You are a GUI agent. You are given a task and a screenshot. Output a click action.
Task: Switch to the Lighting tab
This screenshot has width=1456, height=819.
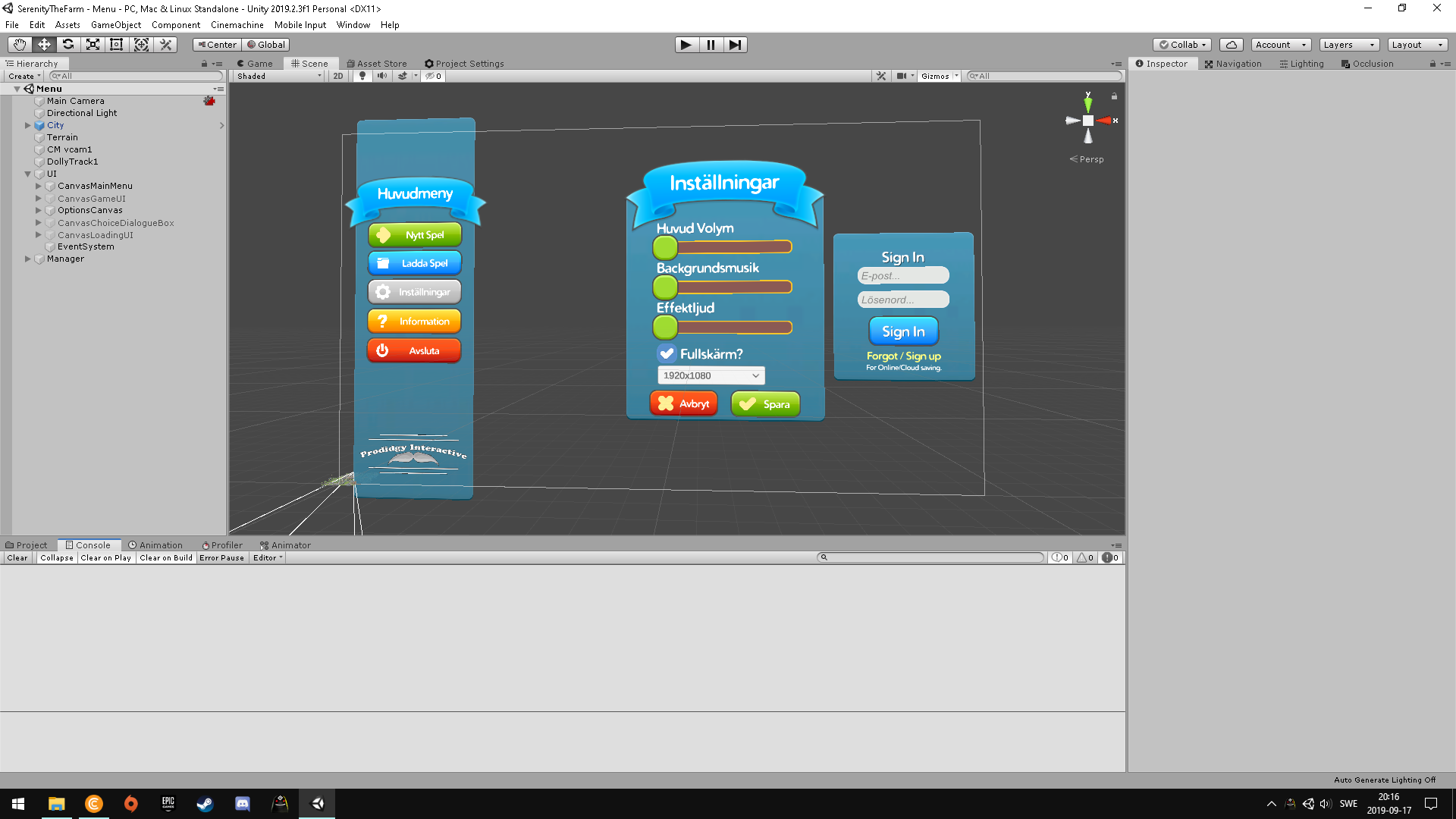[1301, 64]
